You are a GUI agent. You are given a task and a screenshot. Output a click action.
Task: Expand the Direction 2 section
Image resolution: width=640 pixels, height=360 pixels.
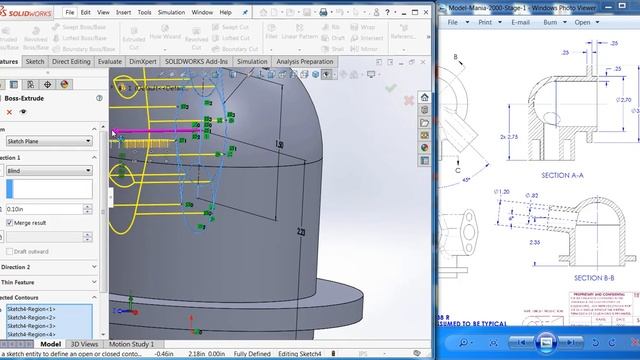click(x=49, y=267)
